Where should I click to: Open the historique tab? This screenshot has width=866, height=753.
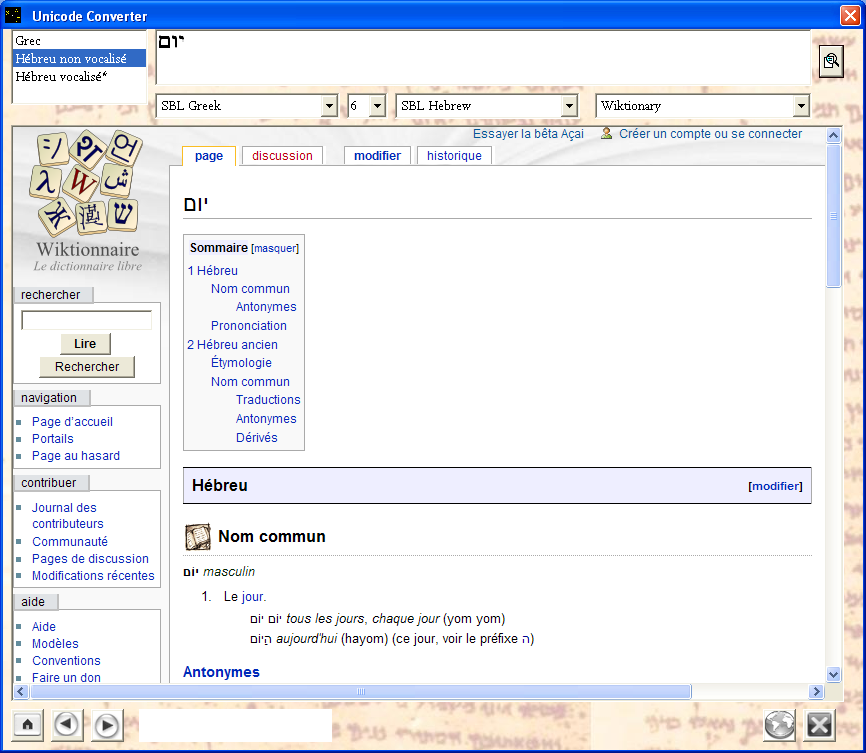(x=454, y=156)
